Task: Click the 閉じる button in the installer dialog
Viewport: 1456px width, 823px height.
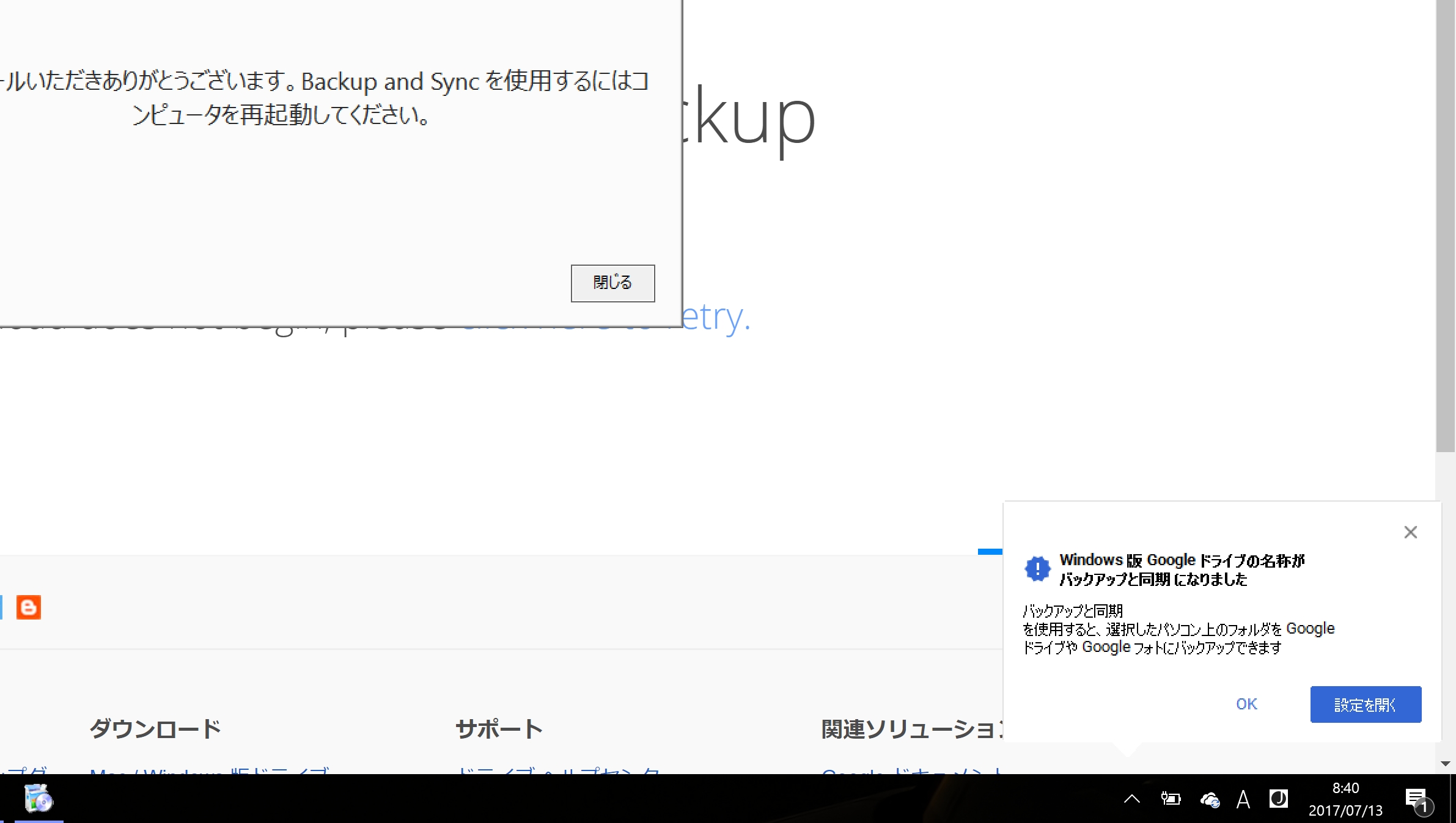Action: (x=612, y=283)
